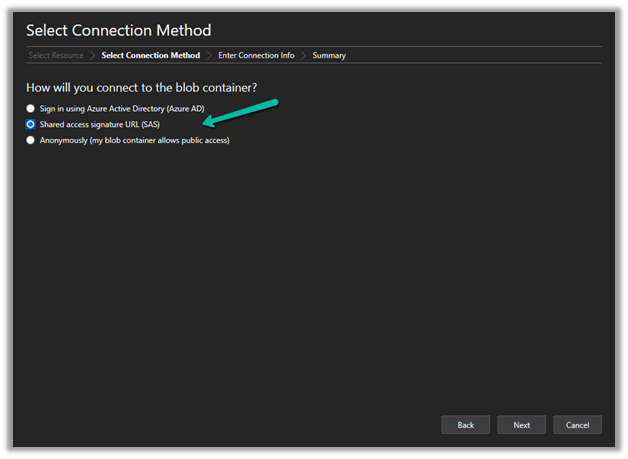The height and width of the screenshot is (459, 628).
Task: Click the bold Select Connection Method breadcrumb
Action: coord(150,56)
